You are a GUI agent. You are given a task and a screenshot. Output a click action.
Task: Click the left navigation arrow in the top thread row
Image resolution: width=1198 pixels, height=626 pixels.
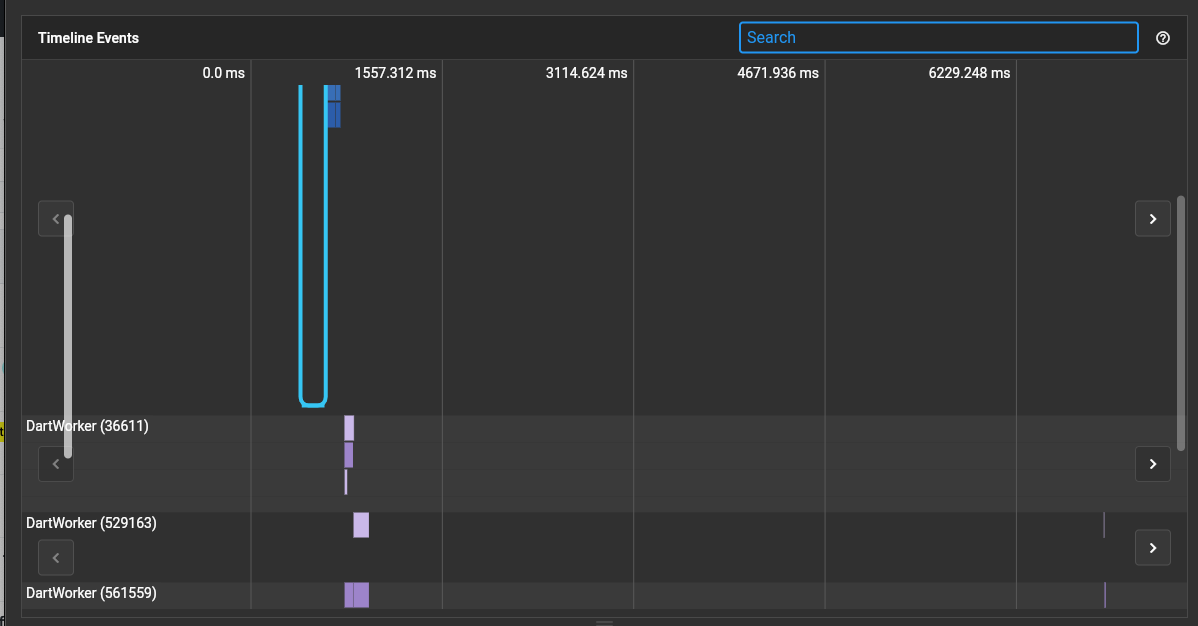tap(55, 218)
